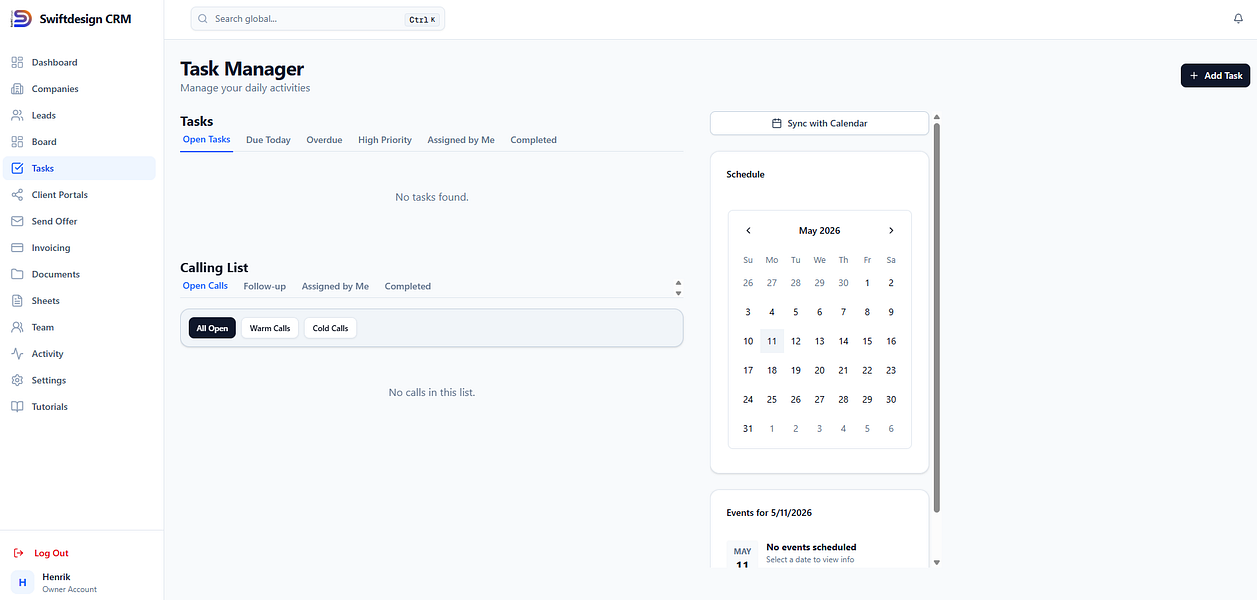Click the Calling List tabs scroll up arrow
The width and height of the screenshot is (1257, 600).
[678, 282]
